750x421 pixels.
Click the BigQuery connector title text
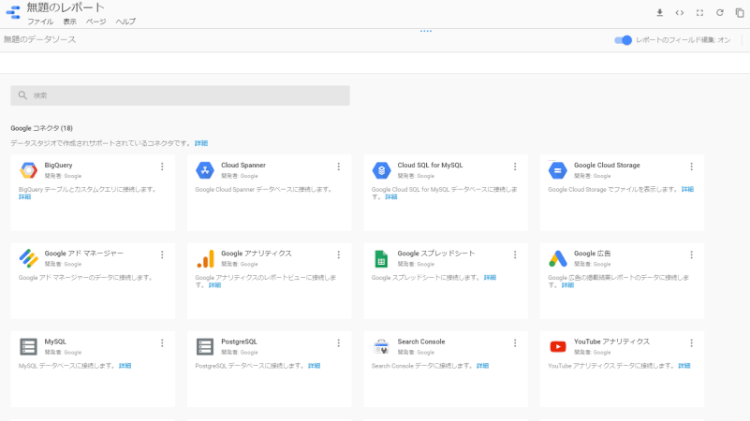[58, 165]
